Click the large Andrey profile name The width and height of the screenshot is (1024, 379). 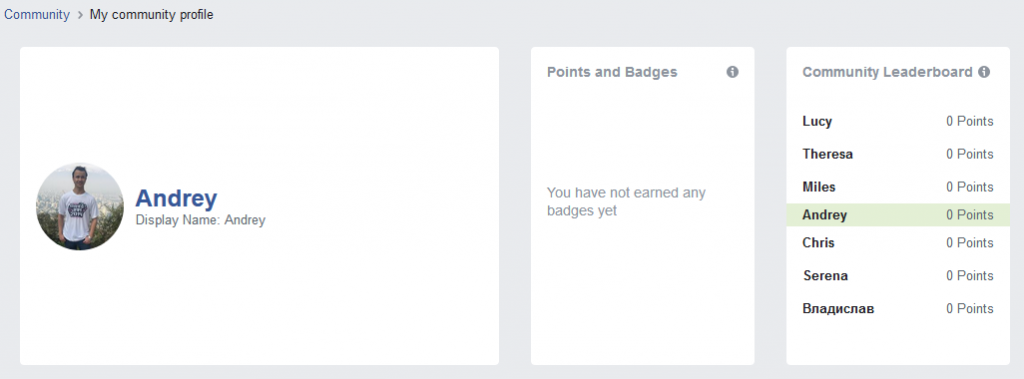click(176, 198)
